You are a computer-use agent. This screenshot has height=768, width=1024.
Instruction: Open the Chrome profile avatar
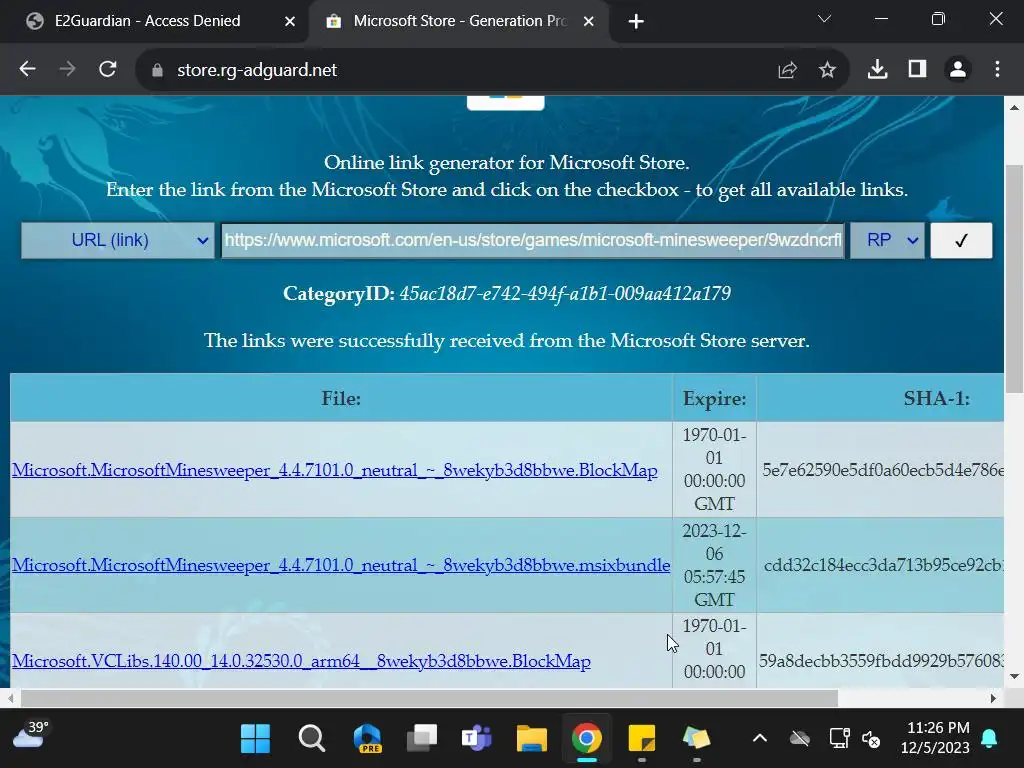(x=958, y=69)
